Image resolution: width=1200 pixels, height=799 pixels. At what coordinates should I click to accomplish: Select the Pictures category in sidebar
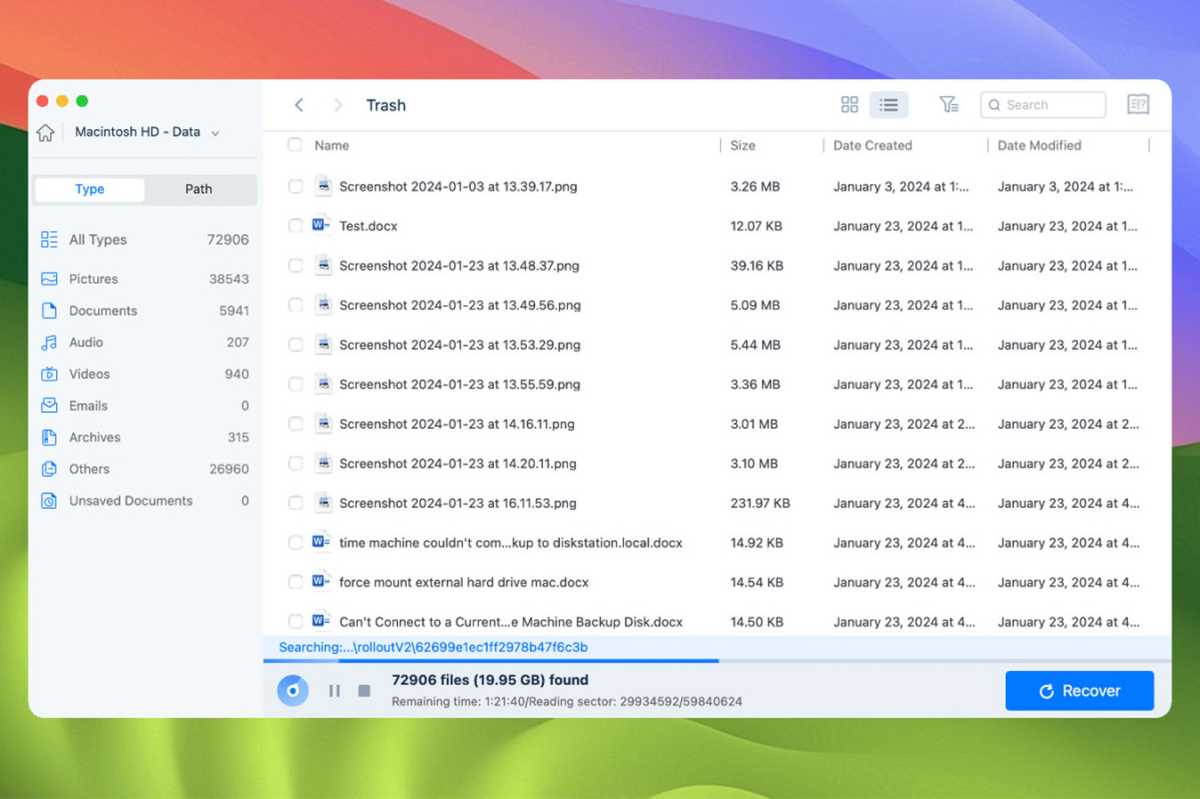(x=91, y=278)
